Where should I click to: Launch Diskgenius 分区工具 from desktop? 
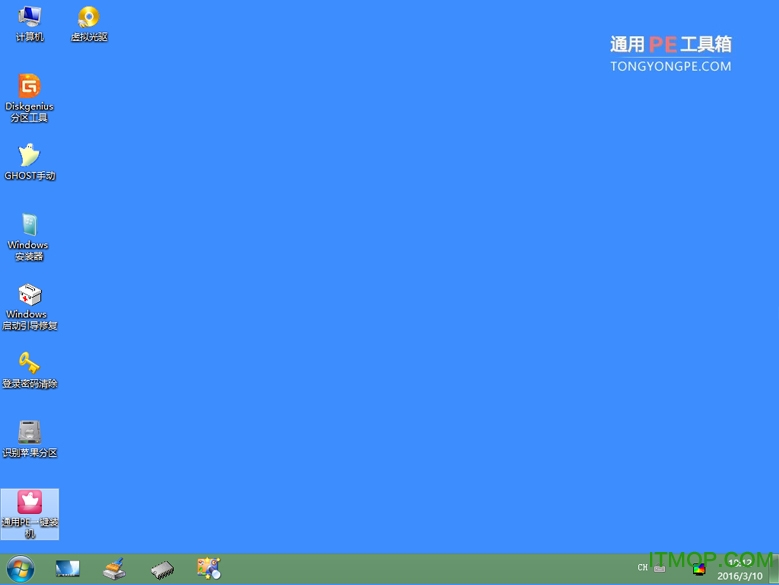point(29,95)
